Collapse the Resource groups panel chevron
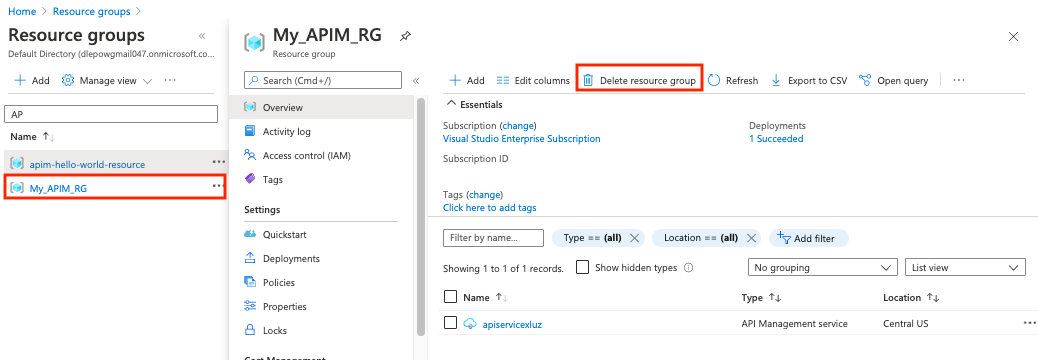Image resolution: width=1038 pixels, height=360 pixels. click(202, 36)
